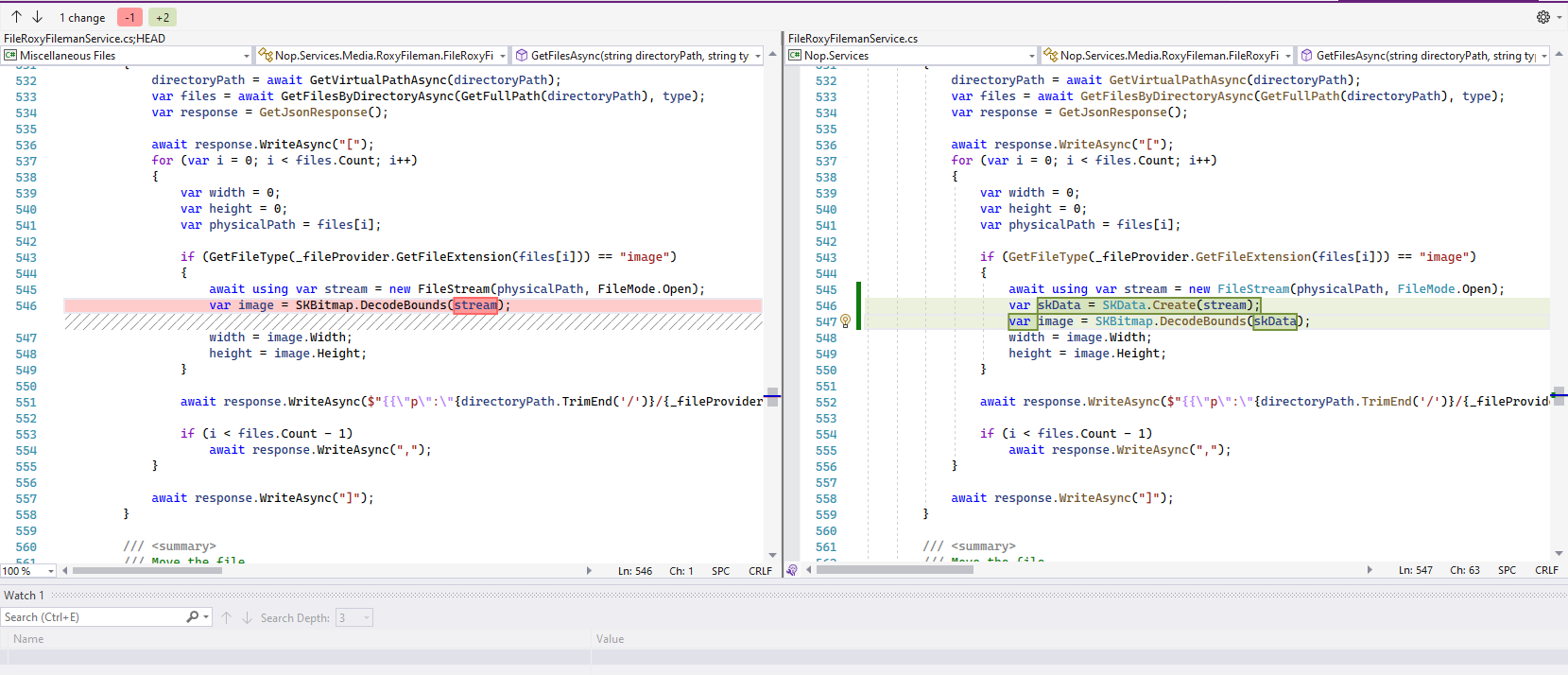Select FileRoxyFilemanService.cs;HEAD file title
This screenshot has width=1568, height=675.
pyautogui.click(x=84, y=39)
